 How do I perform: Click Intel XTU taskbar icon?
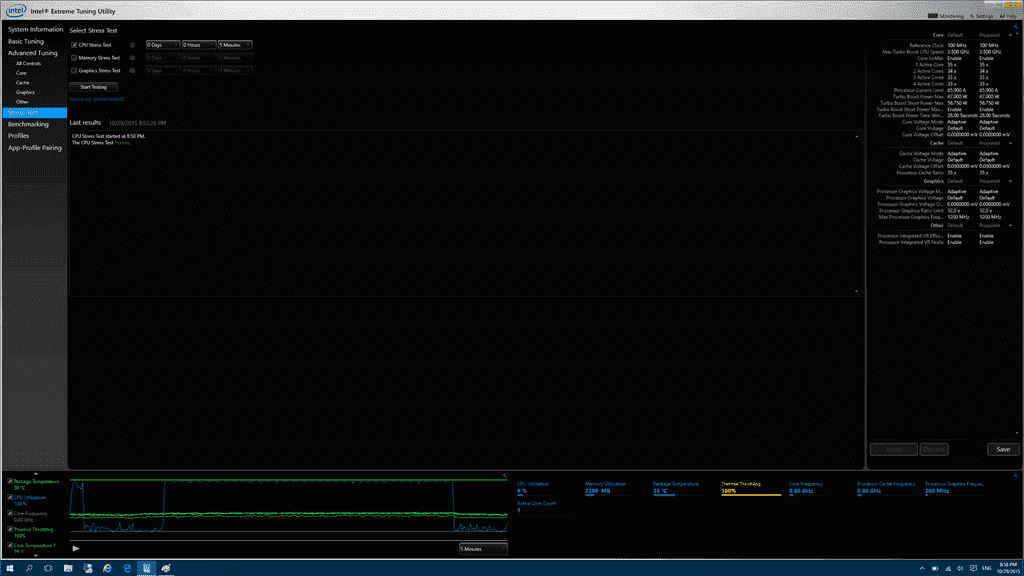[x=146, y=568]
